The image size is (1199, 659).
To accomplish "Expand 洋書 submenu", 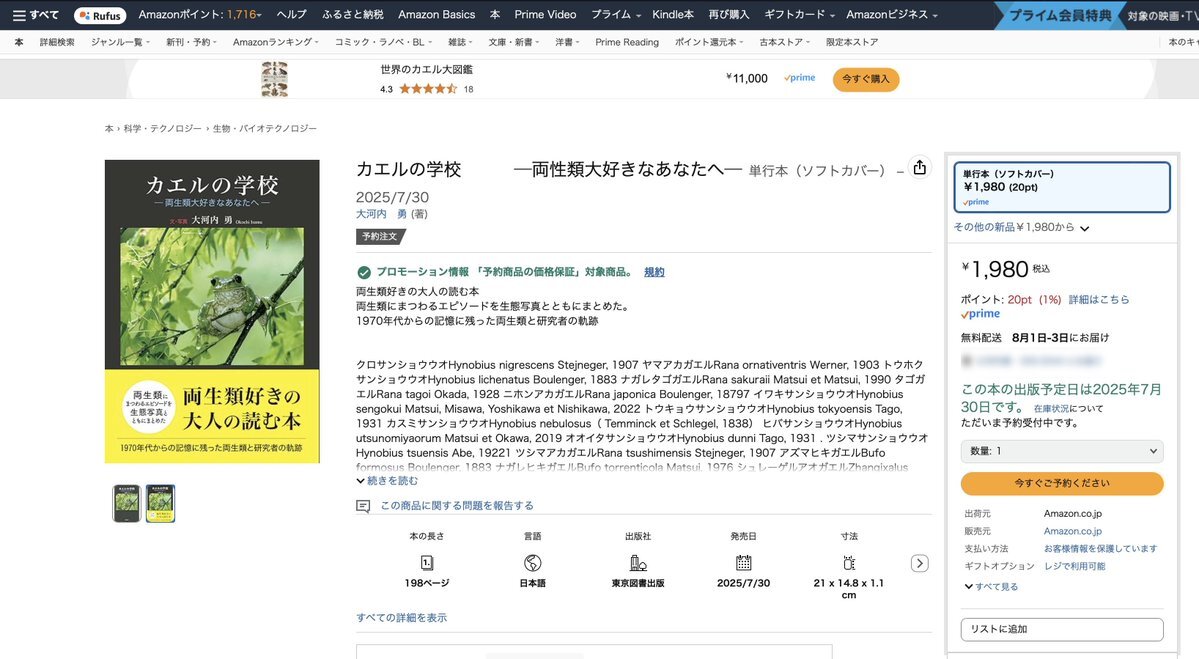I will (x=567, y=42).
